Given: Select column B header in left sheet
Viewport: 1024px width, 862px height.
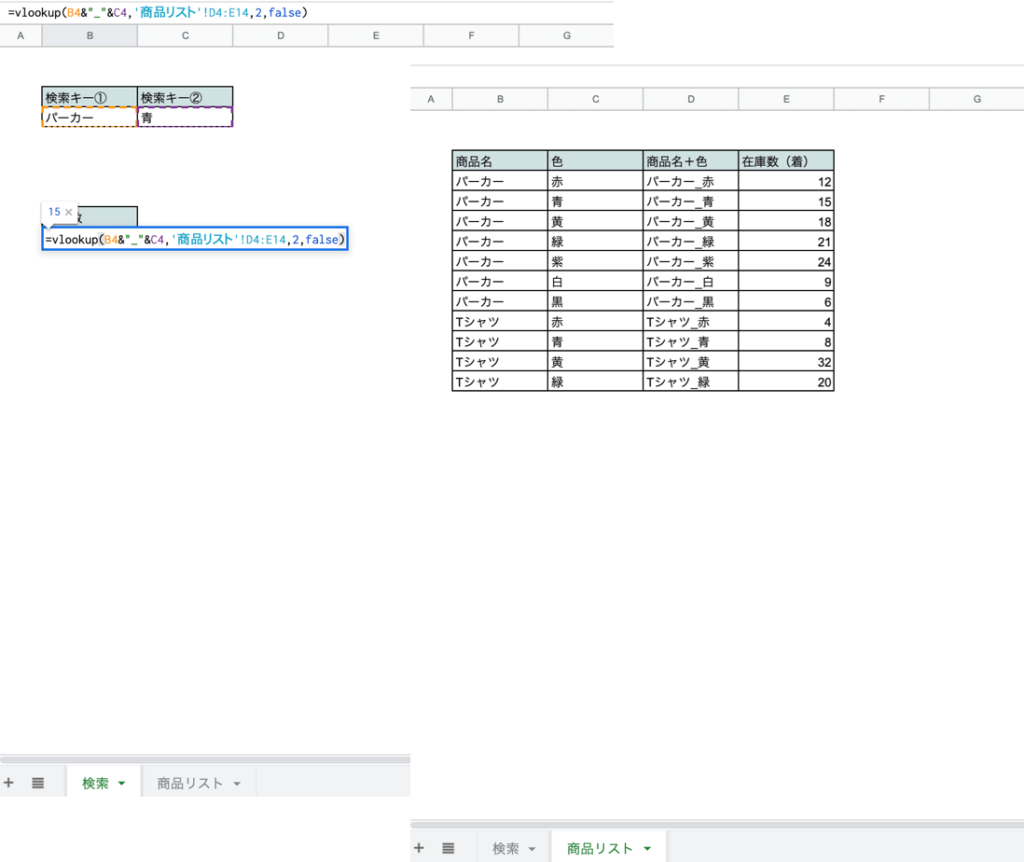Looking at the screenshot, I should pos(90,36).
